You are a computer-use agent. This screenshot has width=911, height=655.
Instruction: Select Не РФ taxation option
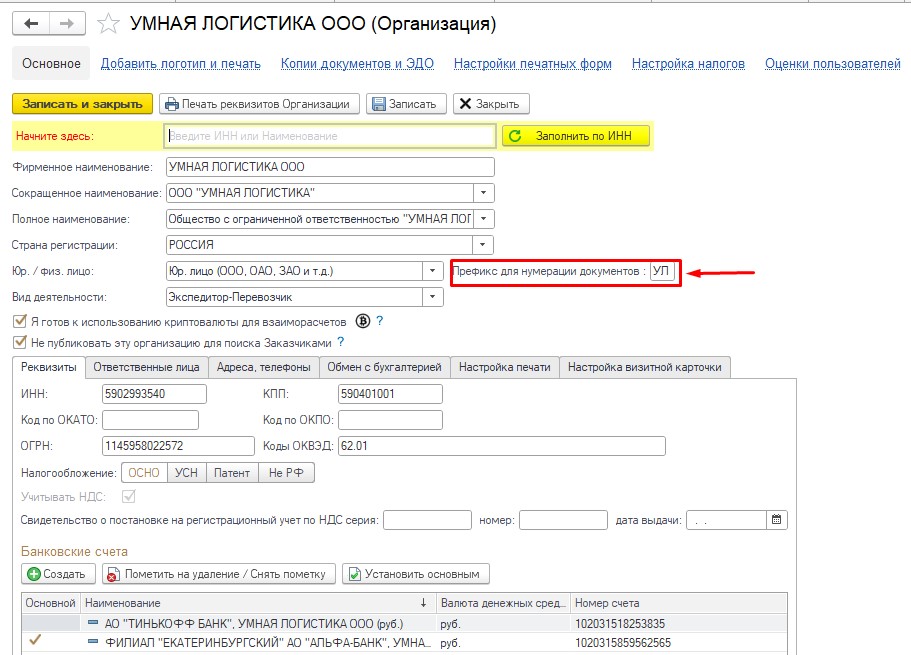pyautogui.click(x=286, y=473)
